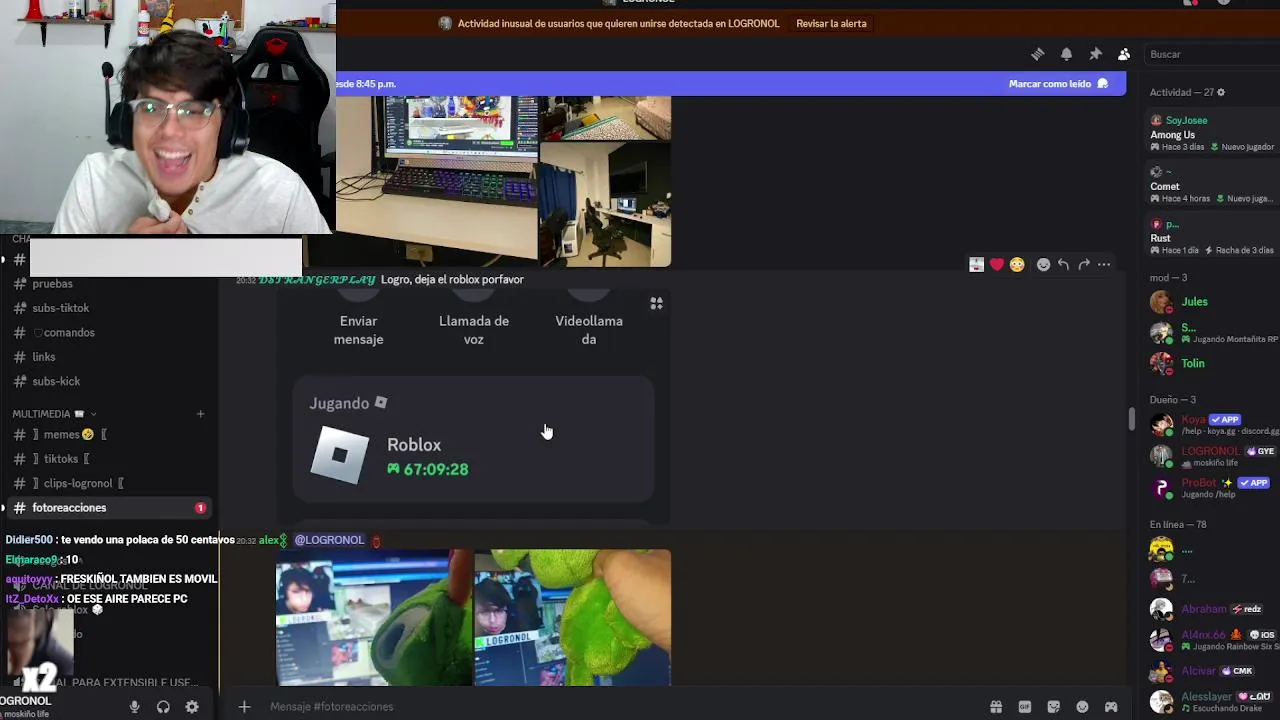Open add reaction emoji picker on message
Image resolution: width=1280 pixels, height=720 pixels.
click(1043, 265)
